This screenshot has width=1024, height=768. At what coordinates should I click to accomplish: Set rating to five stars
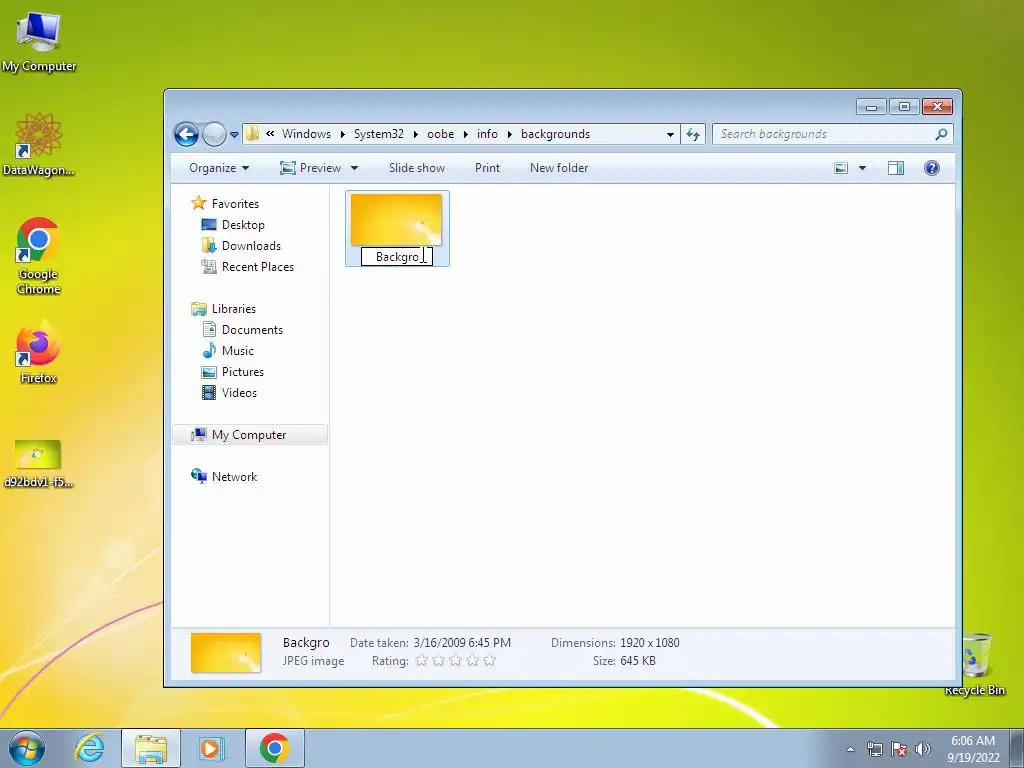pyautogui.click(x=489, y=661)
